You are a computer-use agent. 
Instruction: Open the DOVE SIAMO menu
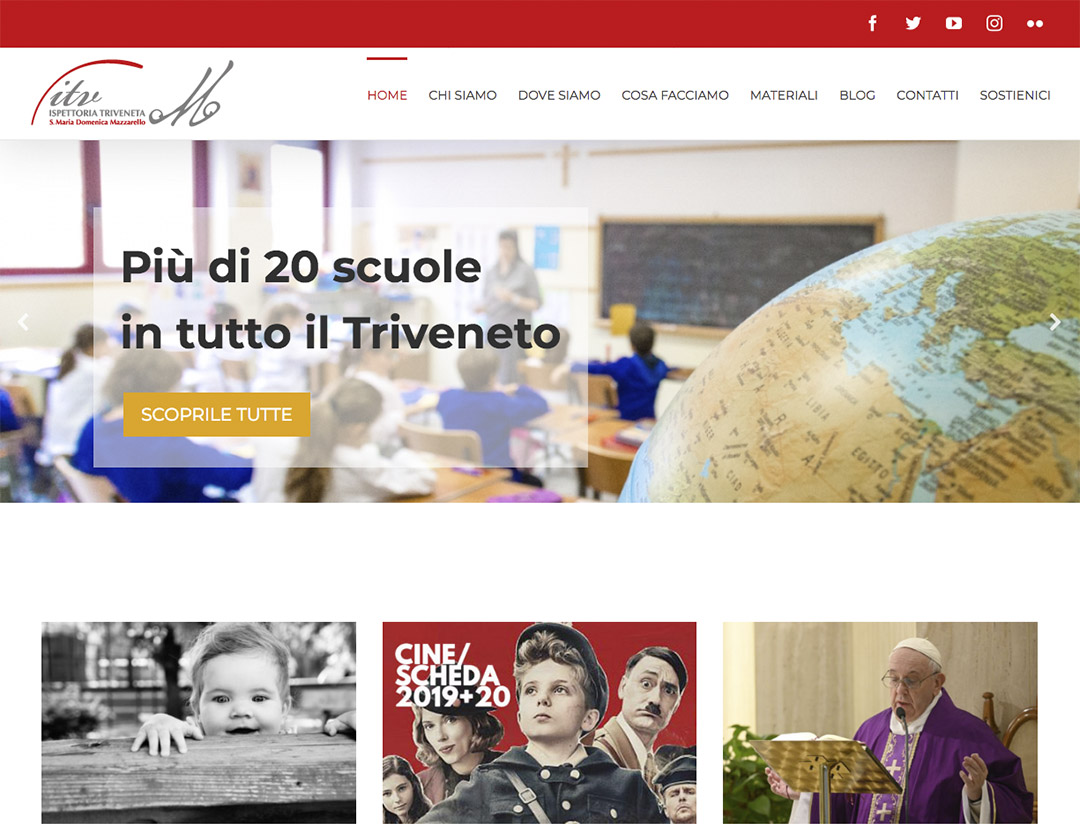[x=559, y=95]
